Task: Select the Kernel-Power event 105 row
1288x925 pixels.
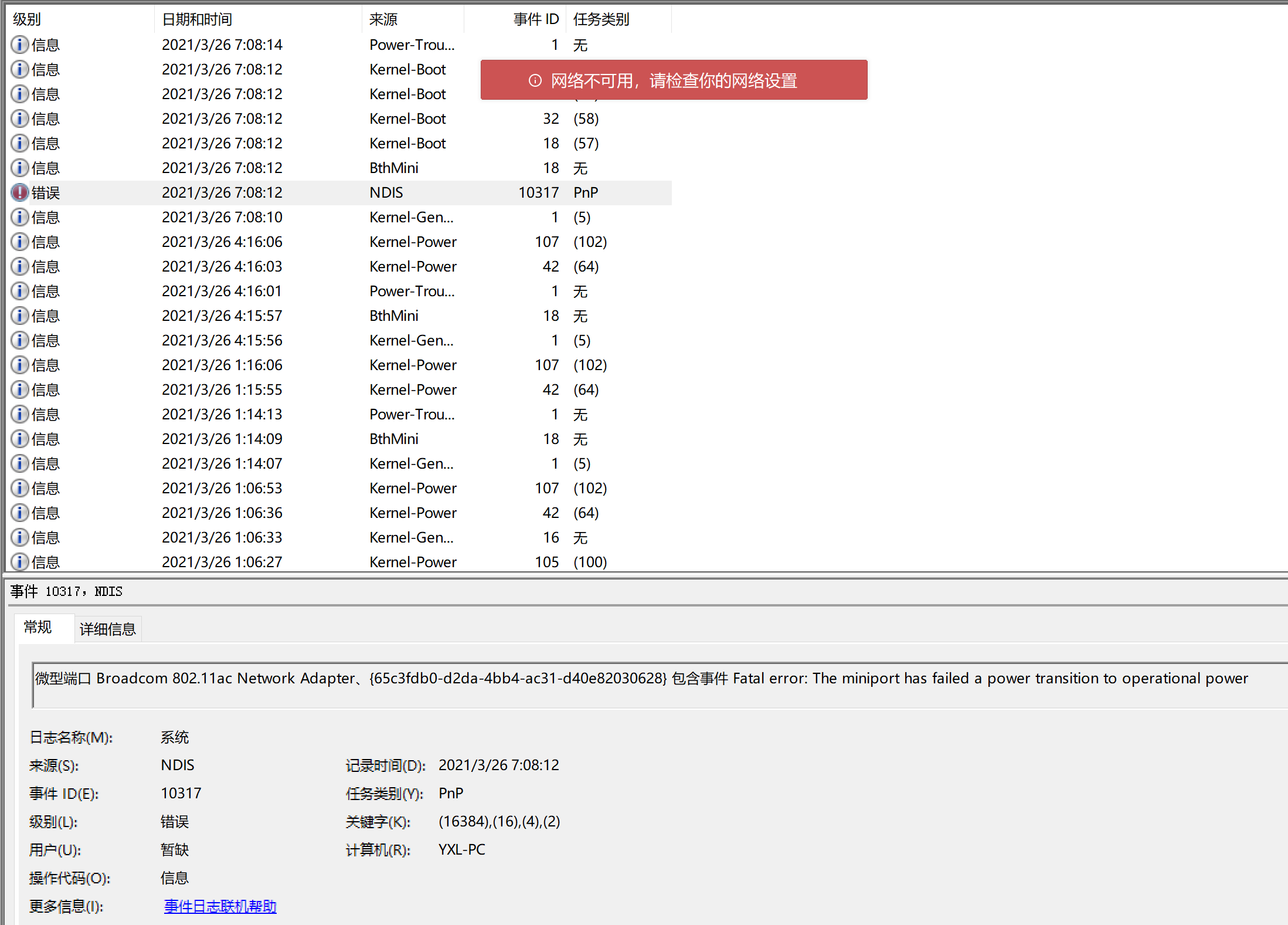Action: pos(413,562)
